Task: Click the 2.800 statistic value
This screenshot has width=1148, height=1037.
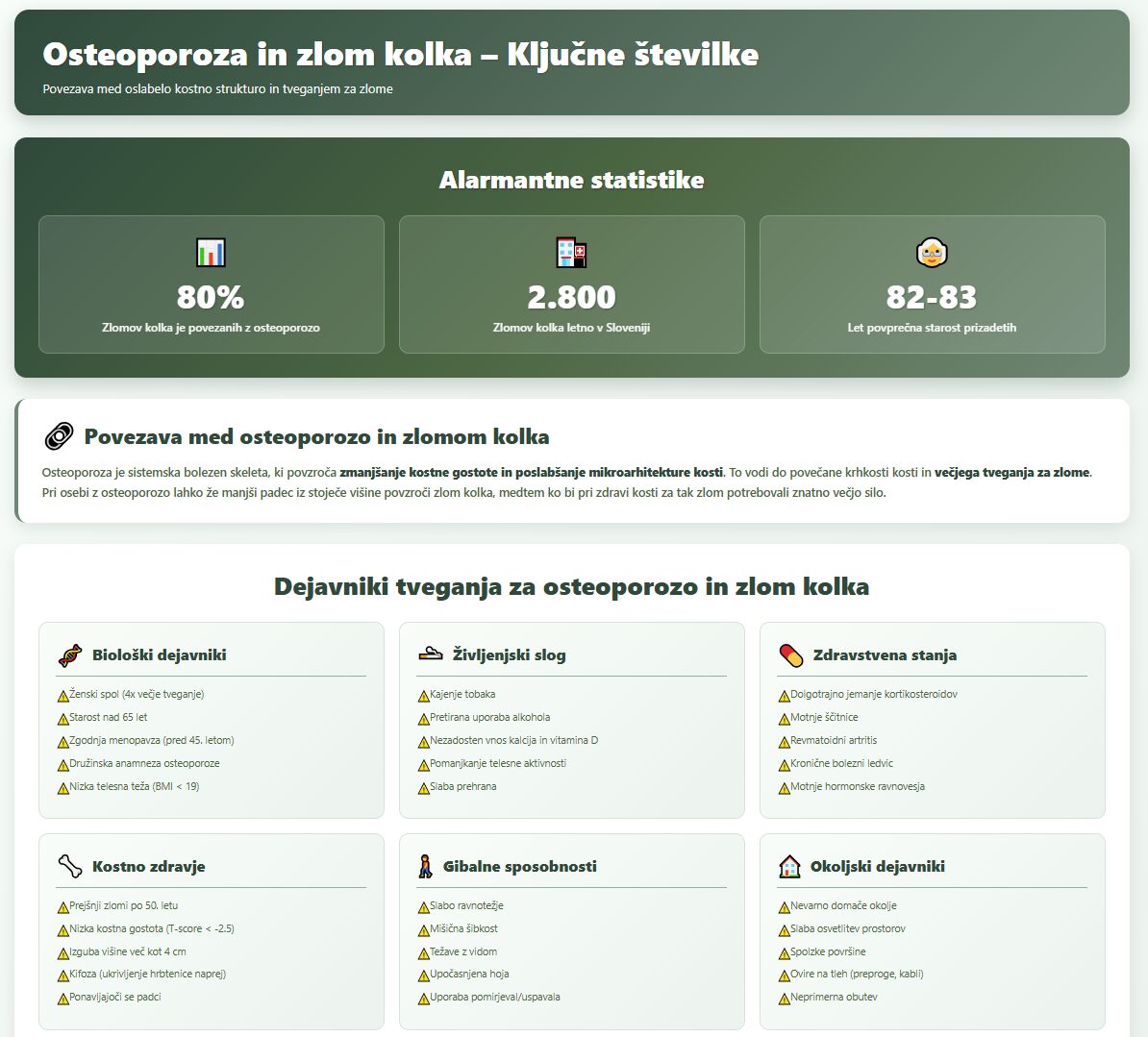Action: coord(572,297)
